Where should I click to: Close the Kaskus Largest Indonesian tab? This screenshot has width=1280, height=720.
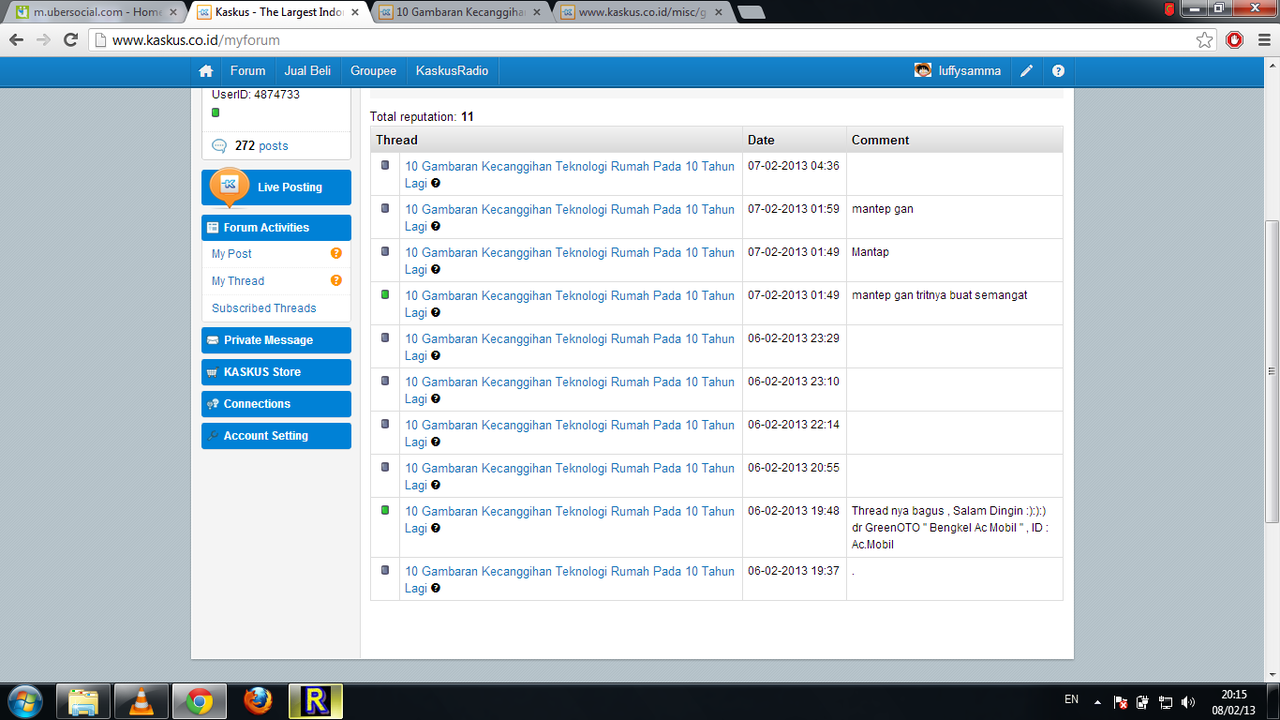355,13
